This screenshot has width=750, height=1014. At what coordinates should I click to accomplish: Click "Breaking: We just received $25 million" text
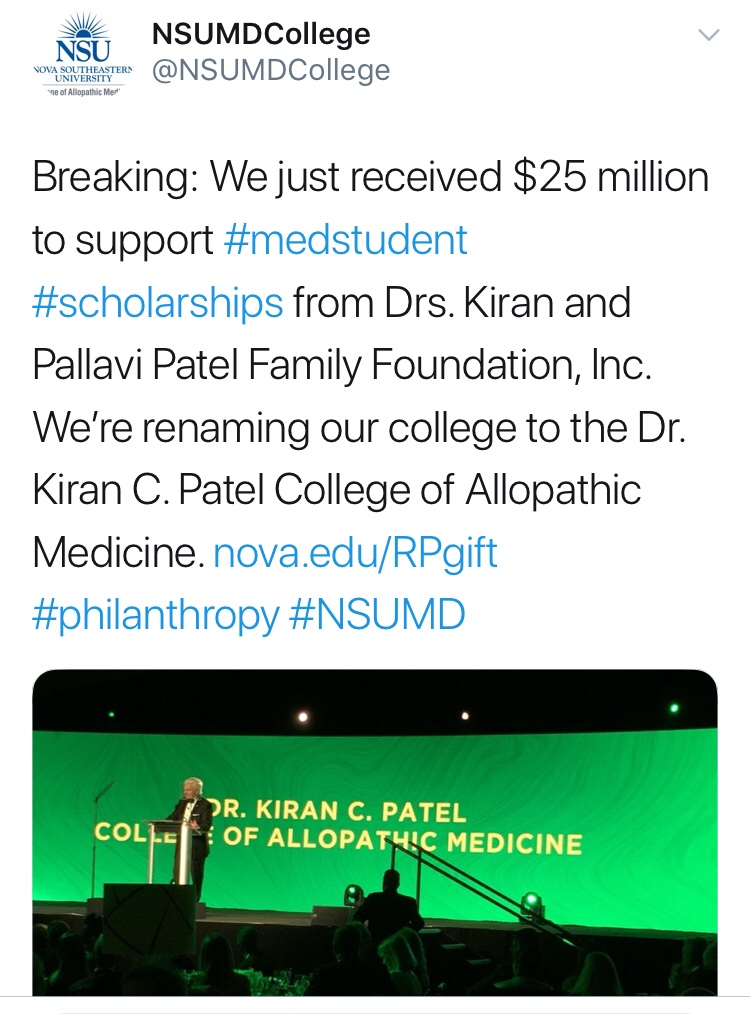coord(370,178)
